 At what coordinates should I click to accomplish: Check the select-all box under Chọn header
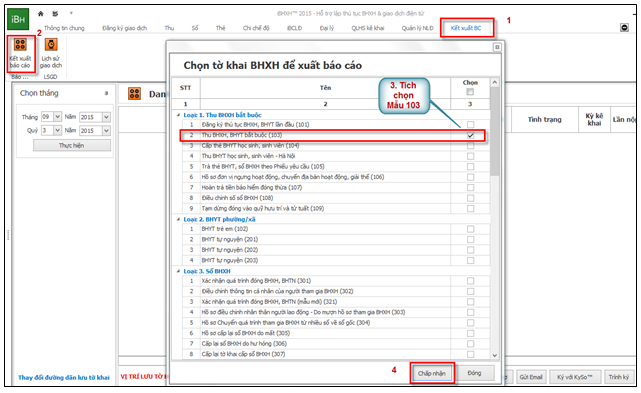click(470, 92)
